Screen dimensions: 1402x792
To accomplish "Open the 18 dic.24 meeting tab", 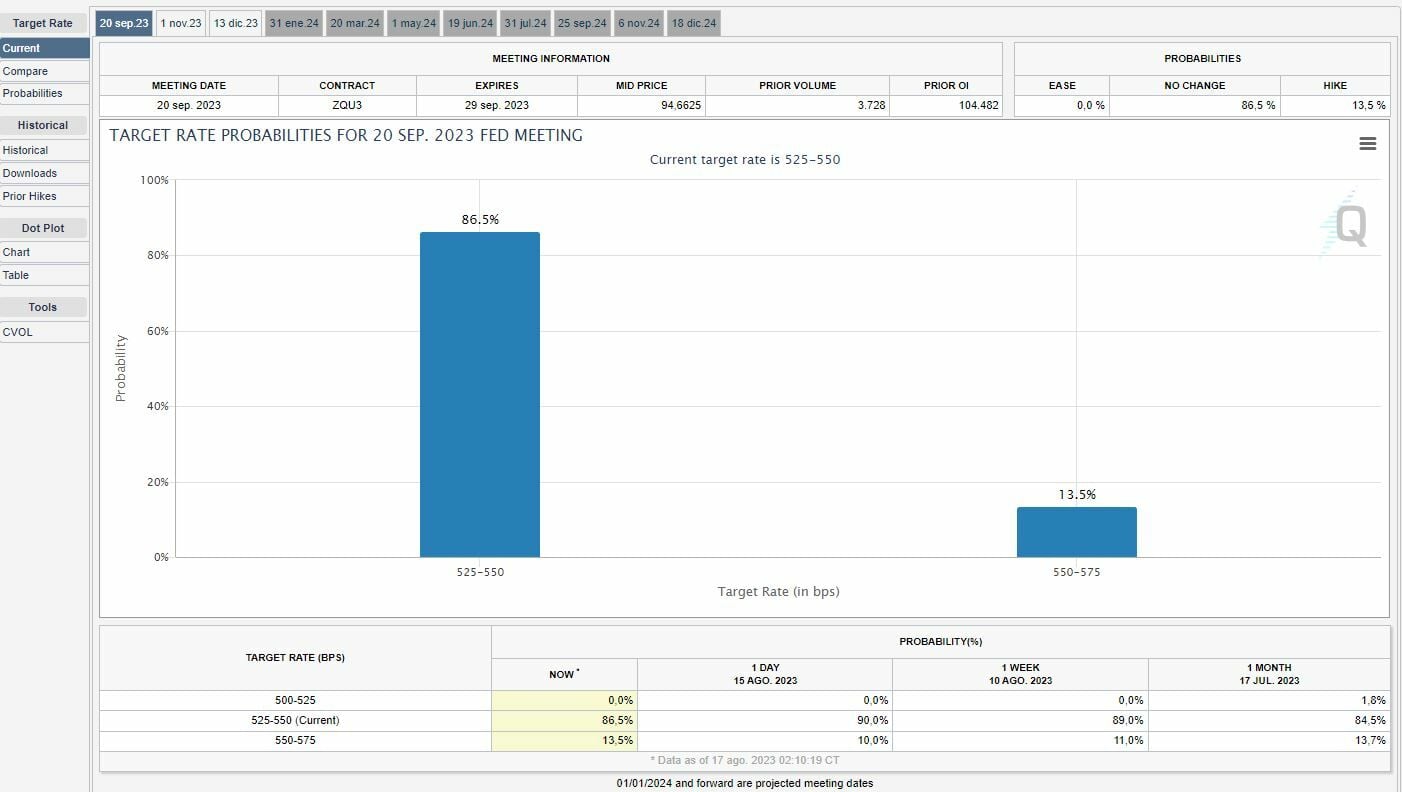I will [694, 23].
